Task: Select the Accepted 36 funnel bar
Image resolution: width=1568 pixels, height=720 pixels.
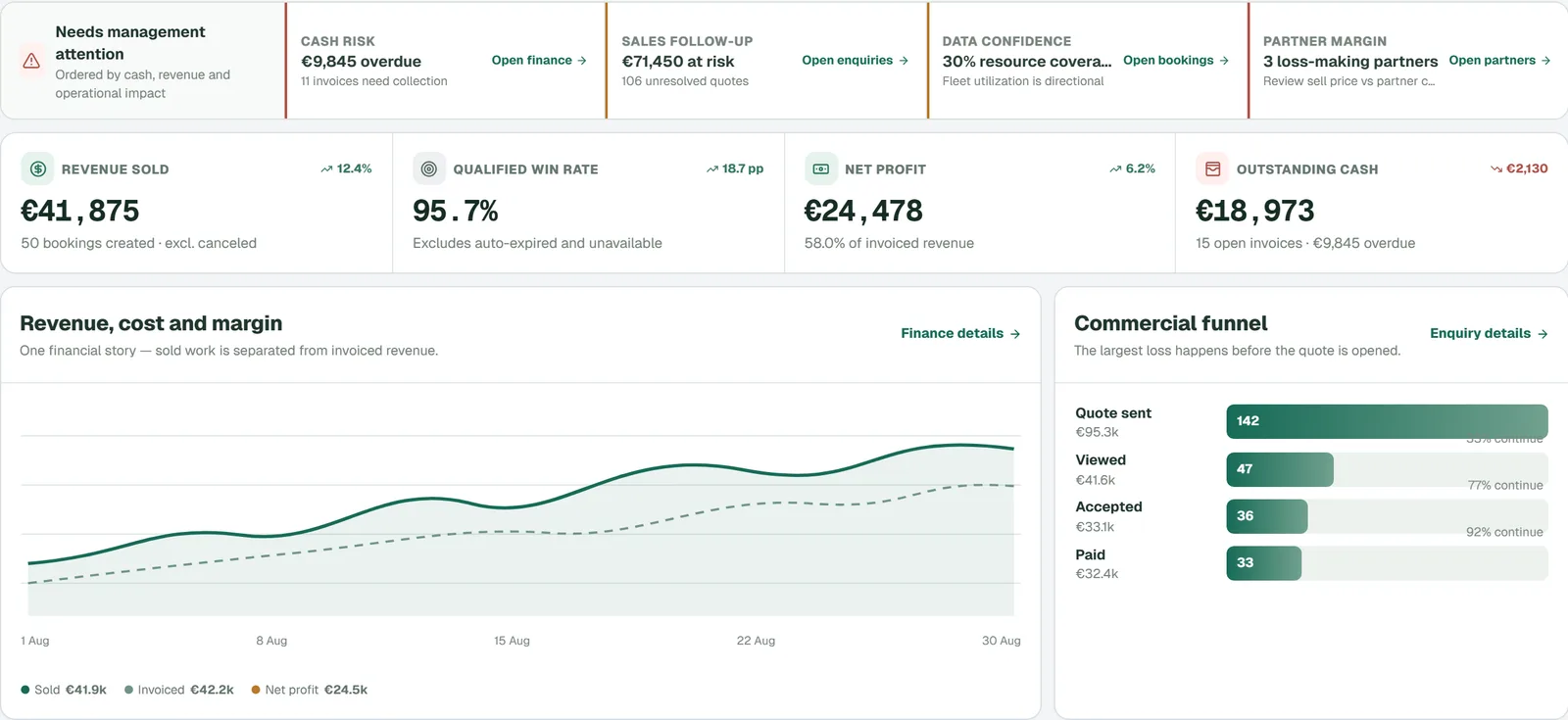Action: tap(1267, 516)
